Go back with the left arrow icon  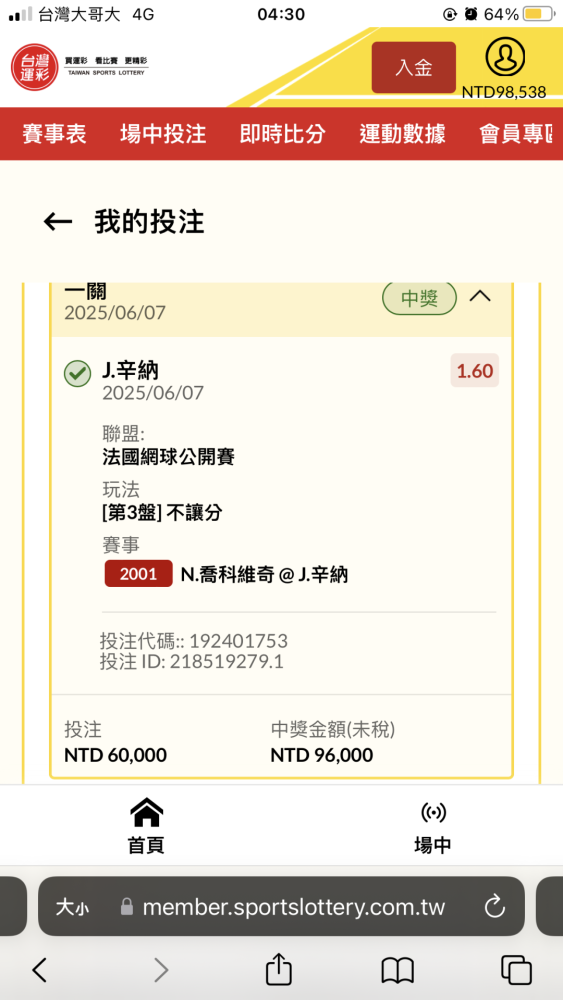point(58,221)
